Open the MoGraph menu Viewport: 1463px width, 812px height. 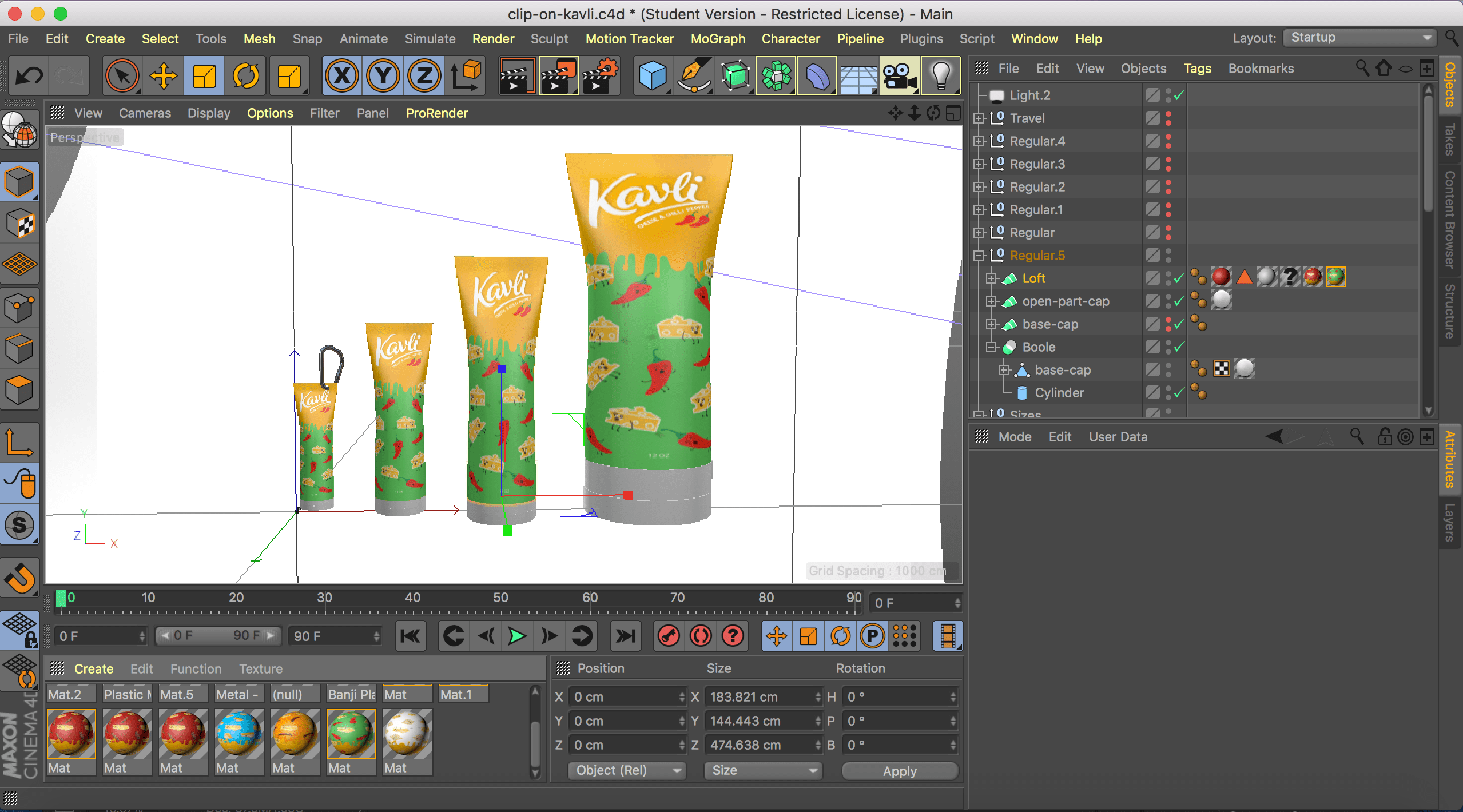pyautogui.click(x=718, y=38)
